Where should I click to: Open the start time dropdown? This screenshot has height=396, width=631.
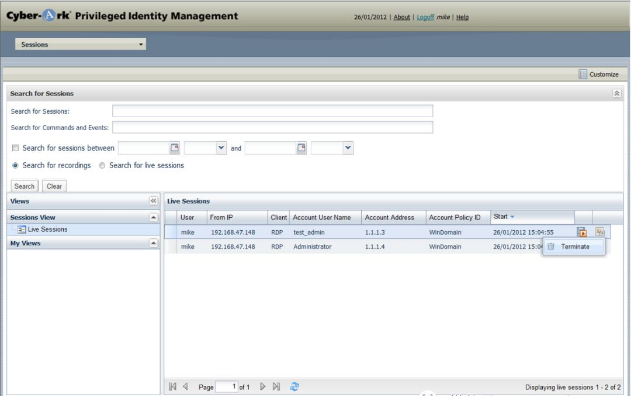pyautogui.click(x=221, y=148)
